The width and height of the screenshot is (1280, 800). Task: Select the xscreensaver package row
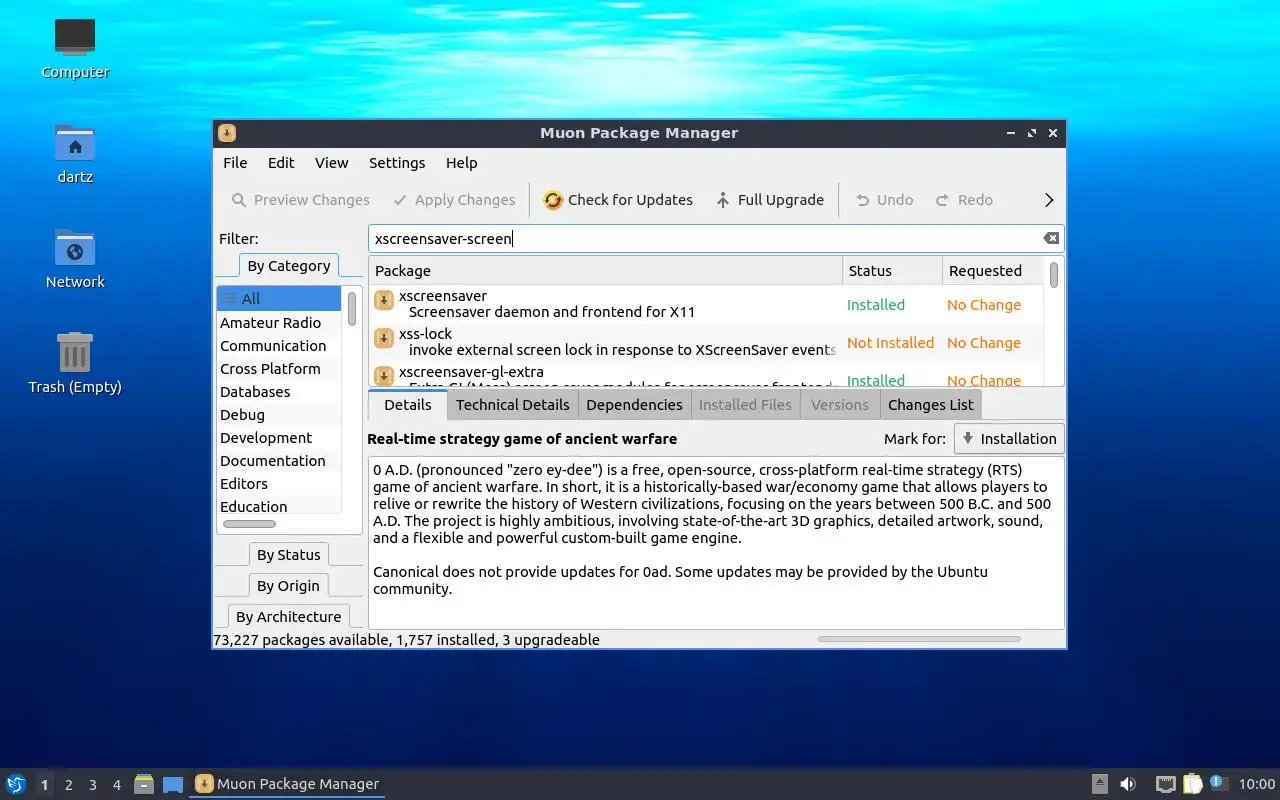point(706,304)
